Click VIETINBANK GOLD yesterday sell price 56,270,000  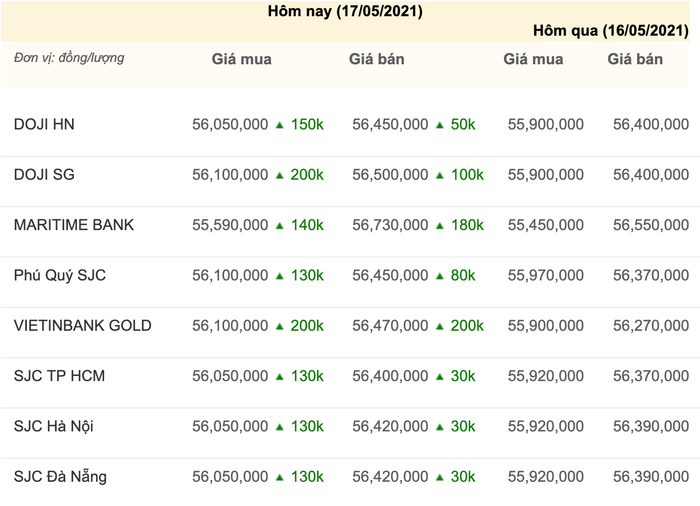[x=651, y=326]
